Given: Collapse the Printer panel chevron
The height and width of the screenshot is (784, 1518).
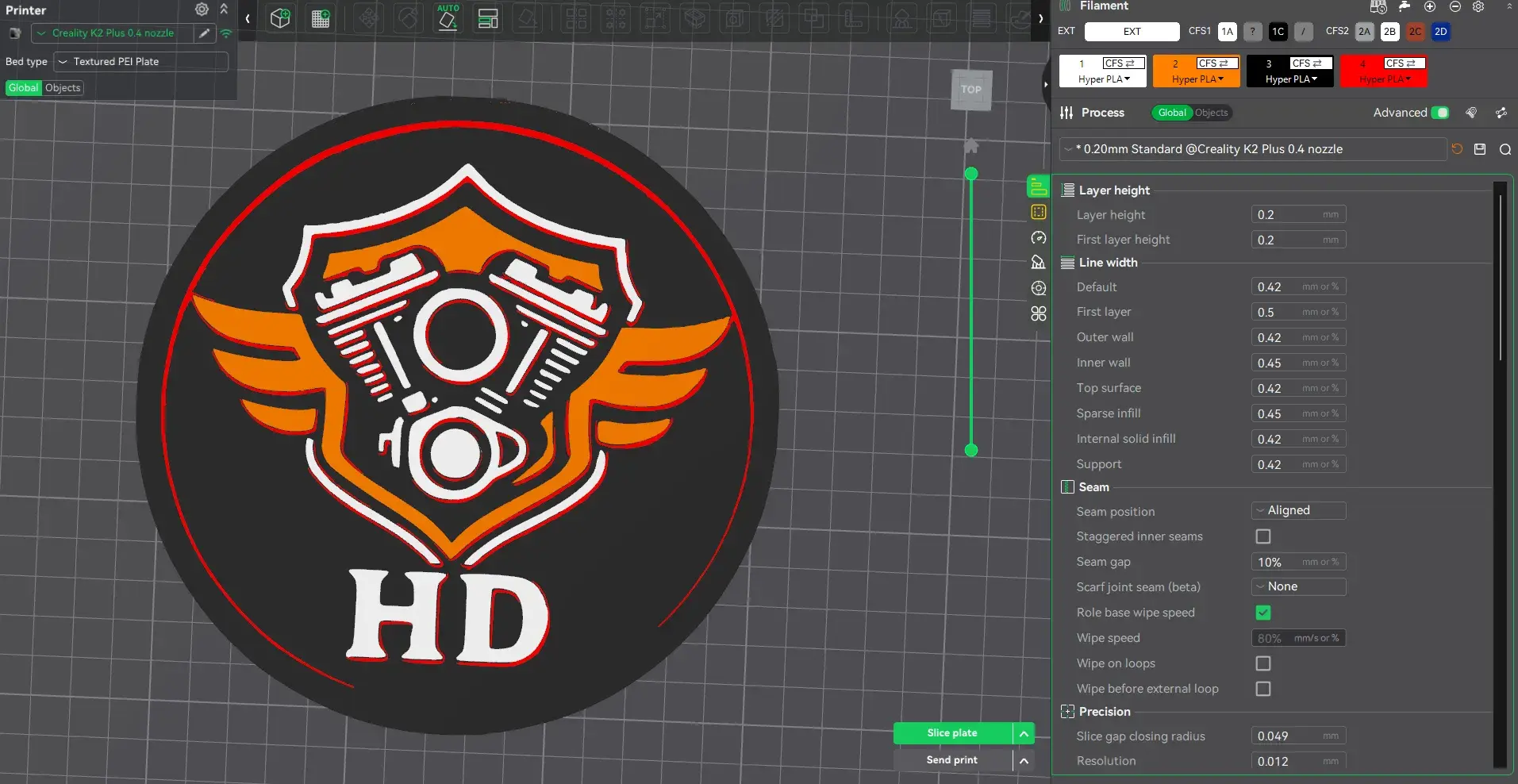Looking at the screenshot, I should coord(224,10).
